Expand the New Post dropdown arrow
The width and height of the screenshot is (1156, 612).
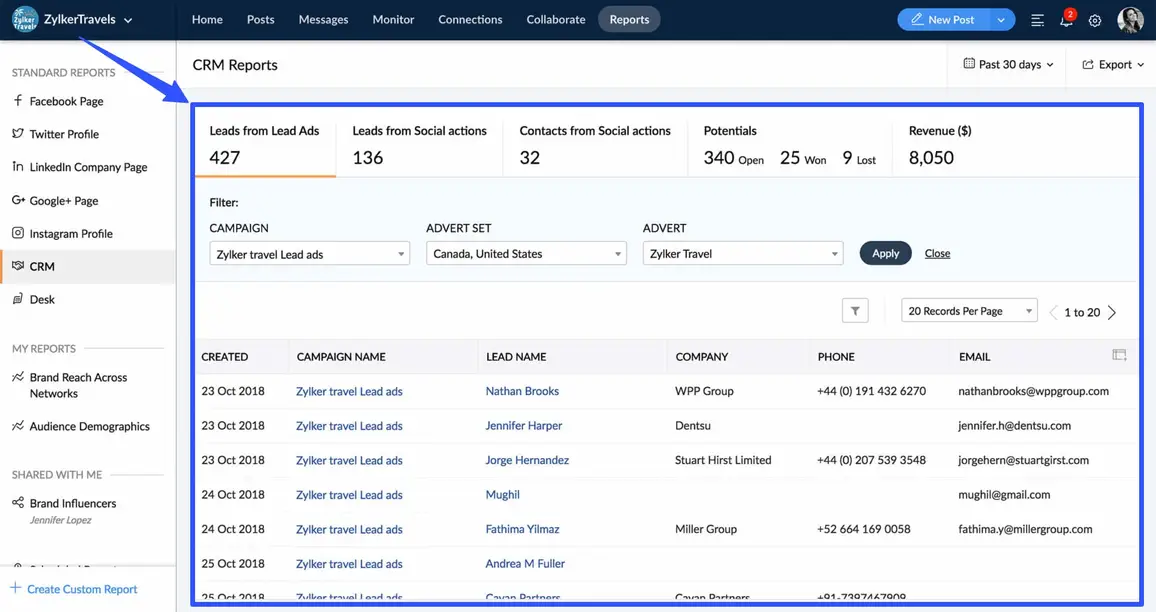(x=1001, y=20)
